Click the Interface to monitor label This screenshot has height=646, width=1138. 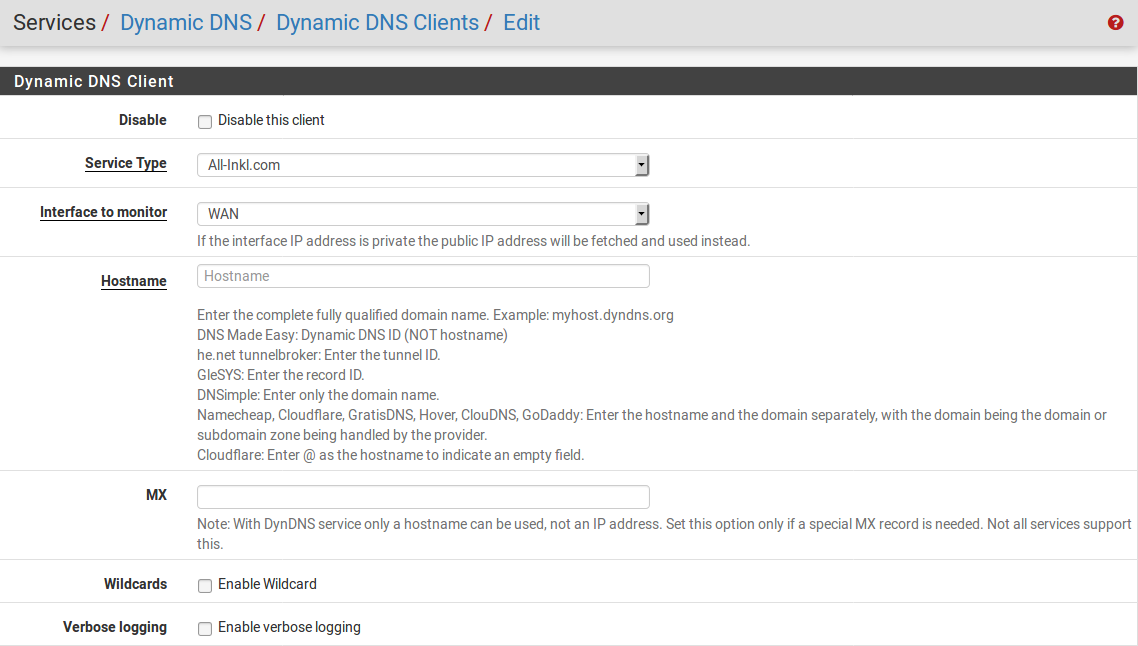point(103,212)
